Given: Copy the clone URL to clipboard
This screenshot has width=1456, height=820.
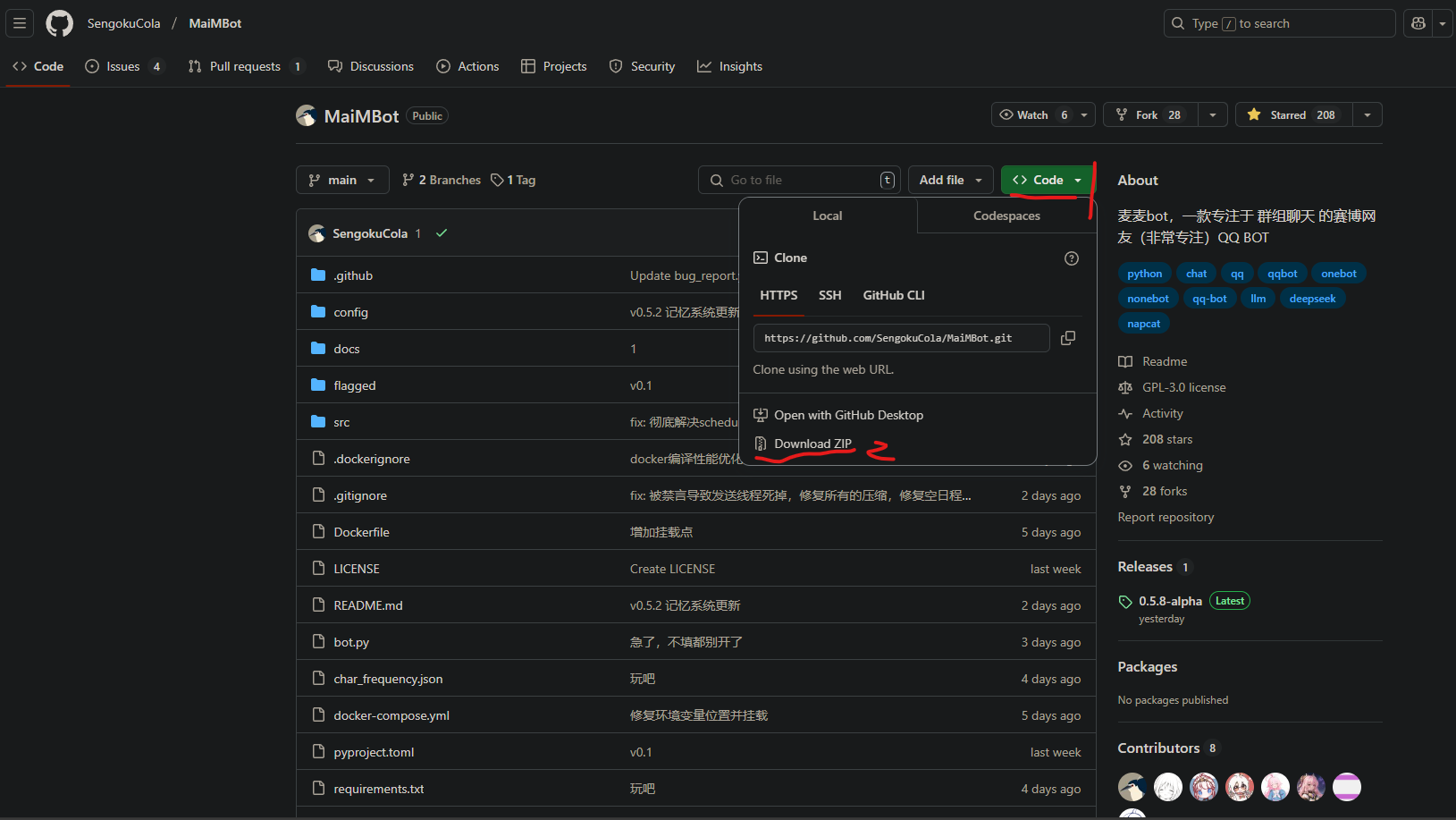Looking at the screenshot, I should 1067,338.
